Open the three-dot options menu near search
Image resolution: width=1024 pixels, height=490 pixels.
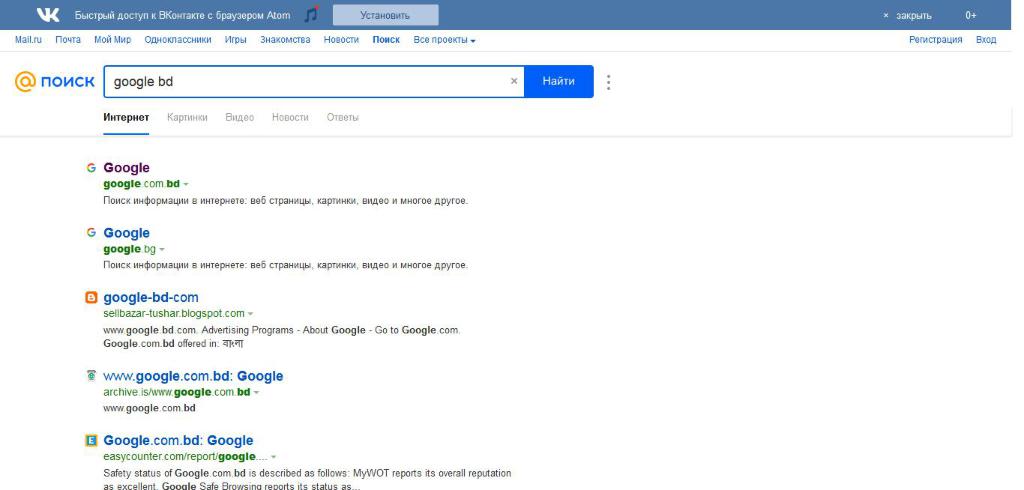pyautogui.click(x=608, y=82)
